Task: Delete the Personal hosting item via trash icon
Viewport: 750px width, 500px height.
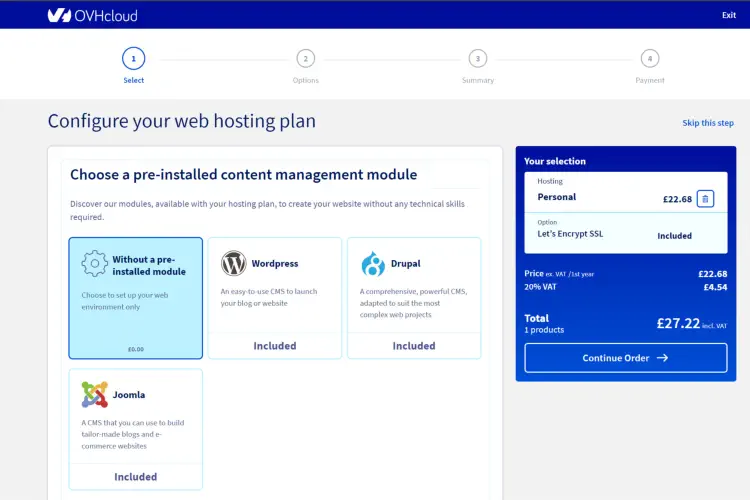Action: pyautogui.click(x=705, y=199)
